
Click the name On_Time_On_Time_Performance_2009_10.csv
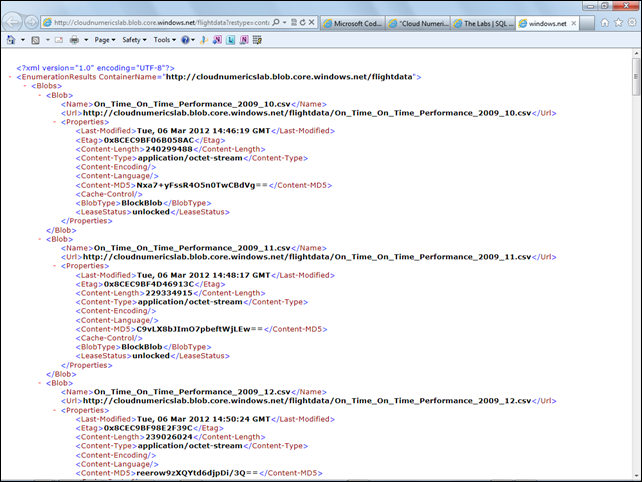(192, 104)
